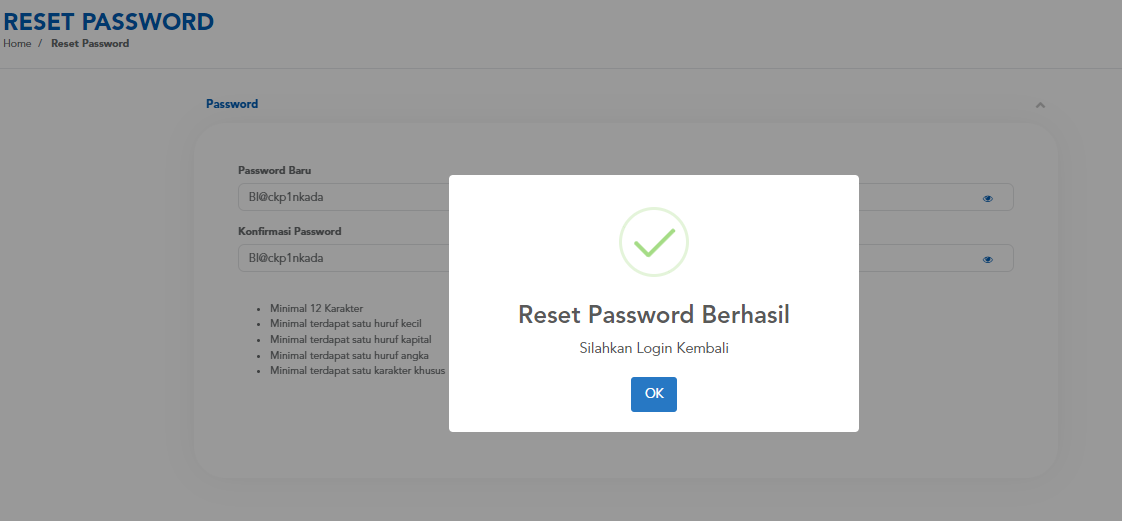
Task: Click the Password Baru field label
Action: (x=275, y=170)
